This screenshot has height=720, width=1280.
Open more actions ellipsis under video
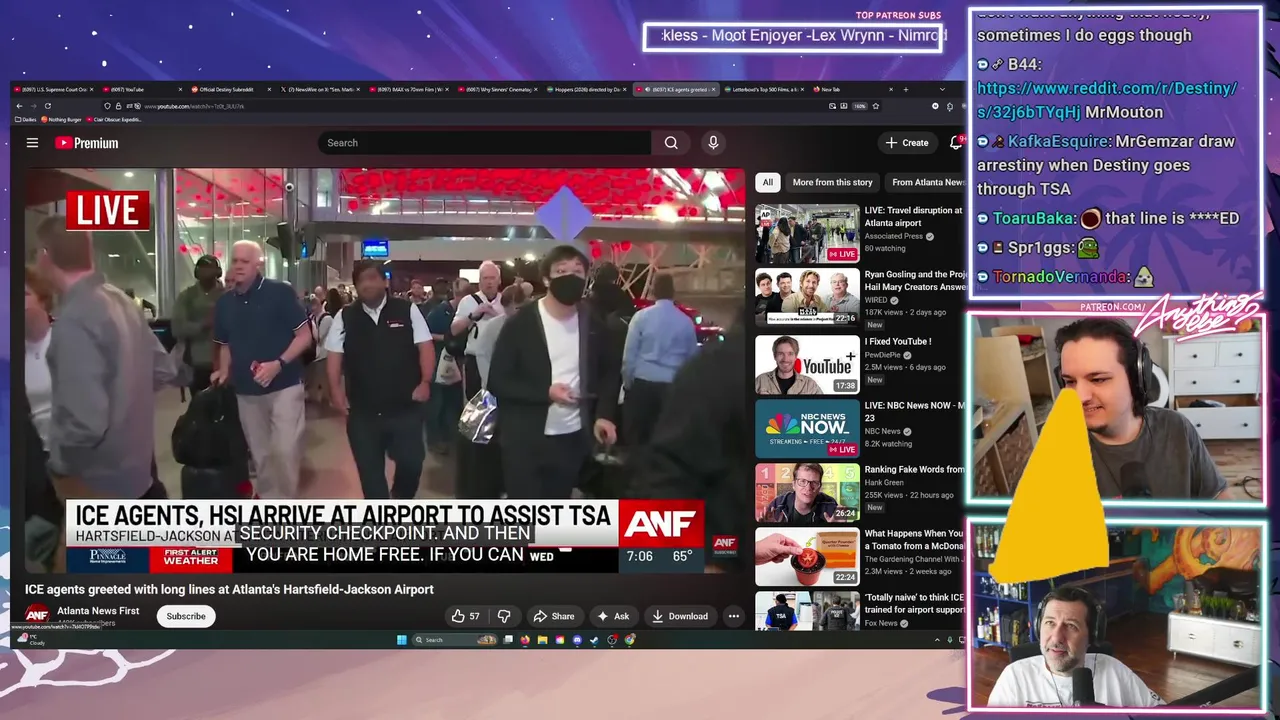click(733, 616)
